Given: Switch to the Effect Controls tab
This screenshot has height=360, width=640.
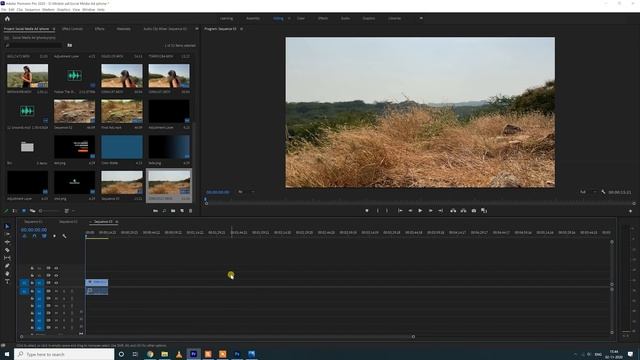Looking at the screenshot, I should 72,29.
